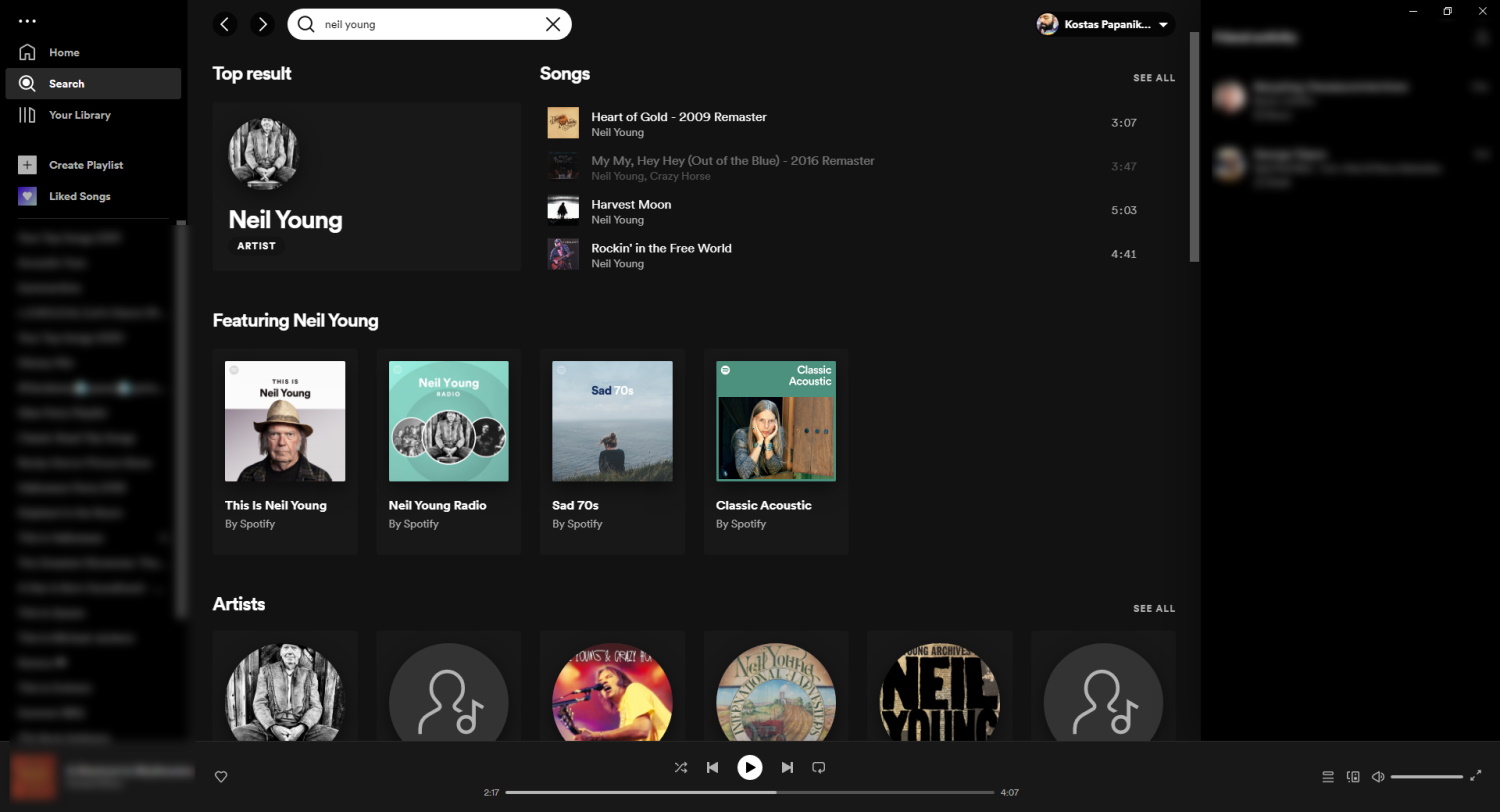Like the current track with heart
Viewport: 1500px width, 812px height.
pos(221,776)
